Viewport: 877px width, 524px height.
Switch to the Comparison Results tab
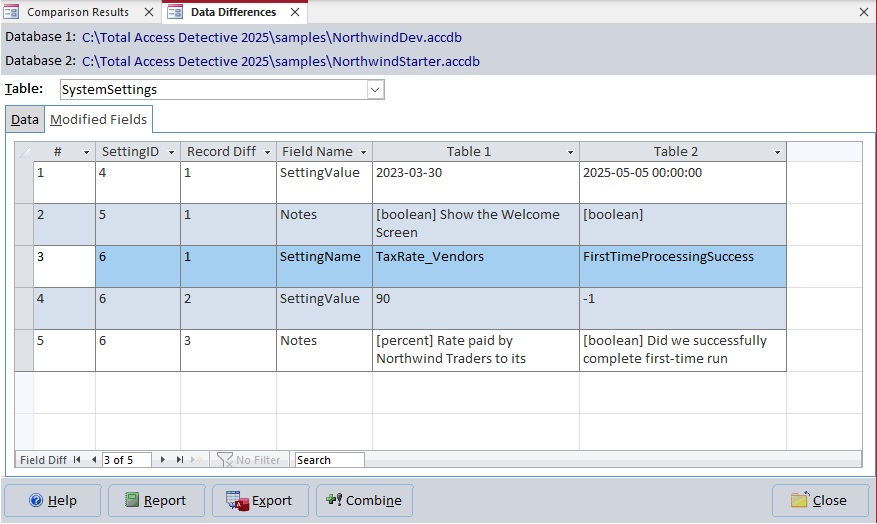coord(77,12)
